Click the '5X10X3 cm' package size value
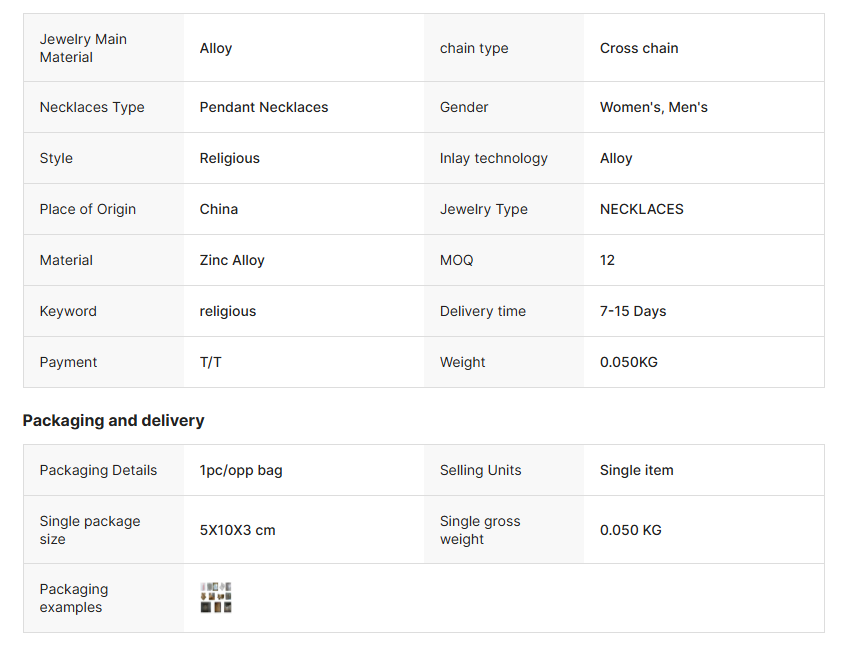Screen dimensions: 868x645 pyautogui.click(x=237, y=530)
